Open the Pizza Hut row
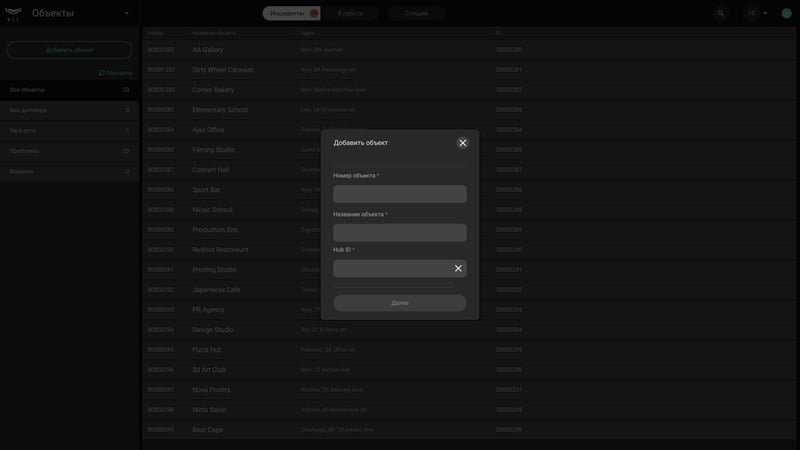The height and width of the screenshot is (450, 800). pyautogui.click(x=468, y=350)
